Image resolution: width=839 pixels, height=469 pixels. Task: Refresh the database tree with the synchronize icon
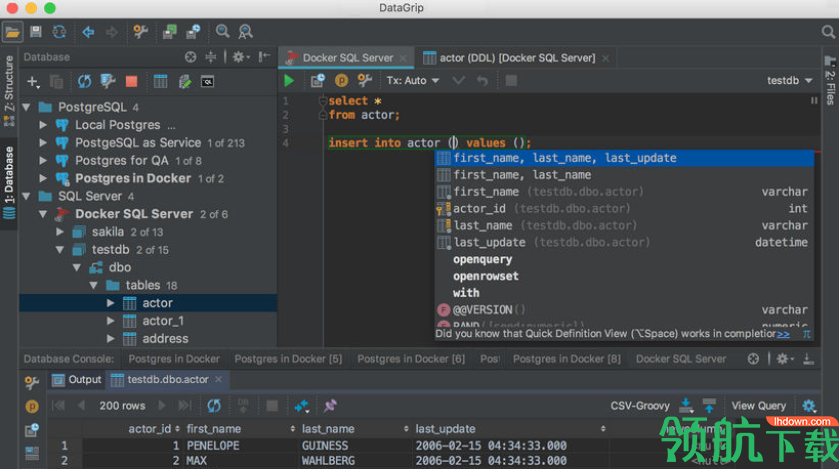click(84, 81)
